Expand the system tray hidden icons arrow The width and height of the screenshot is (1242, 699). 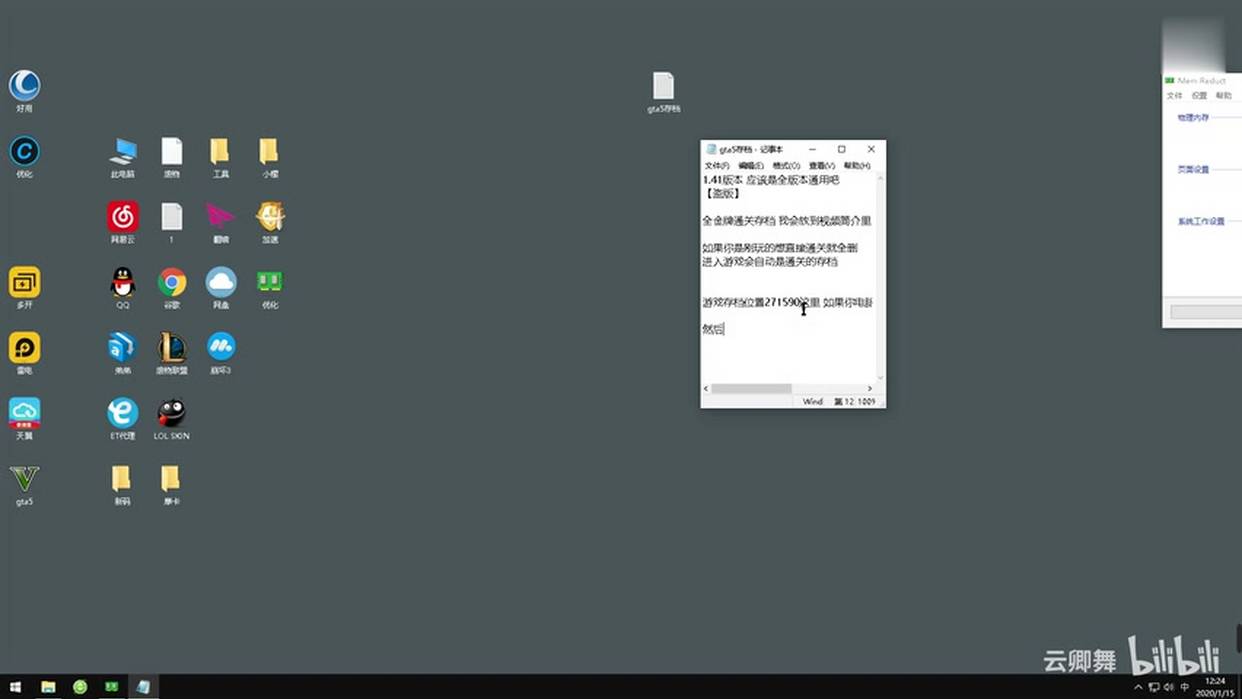[x=1138, y=688]
